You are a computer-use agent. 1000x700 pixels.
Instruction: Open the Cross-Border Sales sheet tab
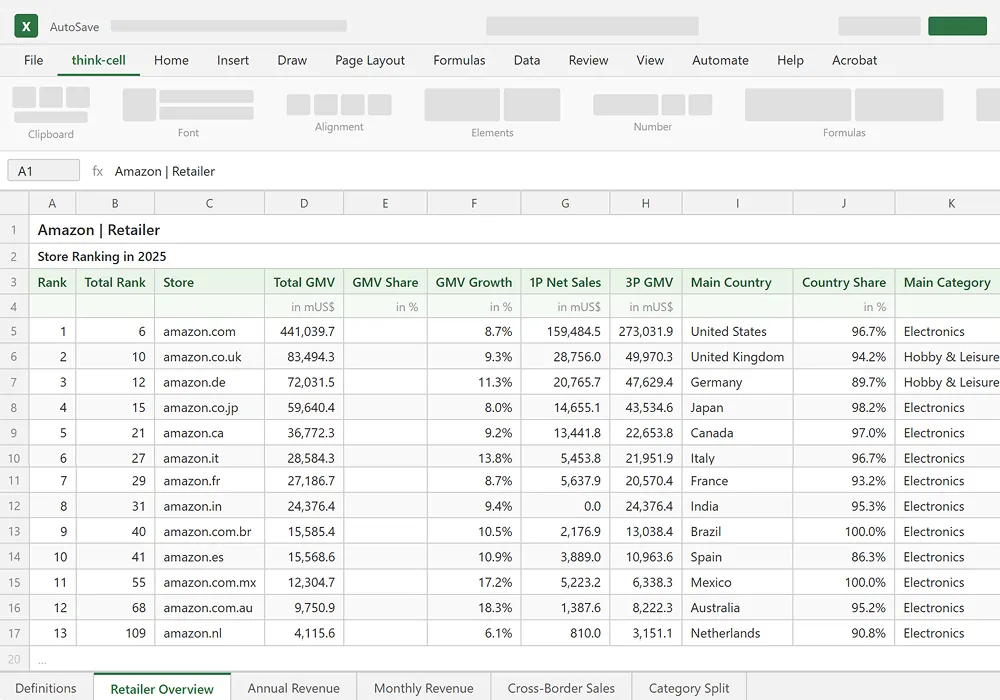pos(561,688)
